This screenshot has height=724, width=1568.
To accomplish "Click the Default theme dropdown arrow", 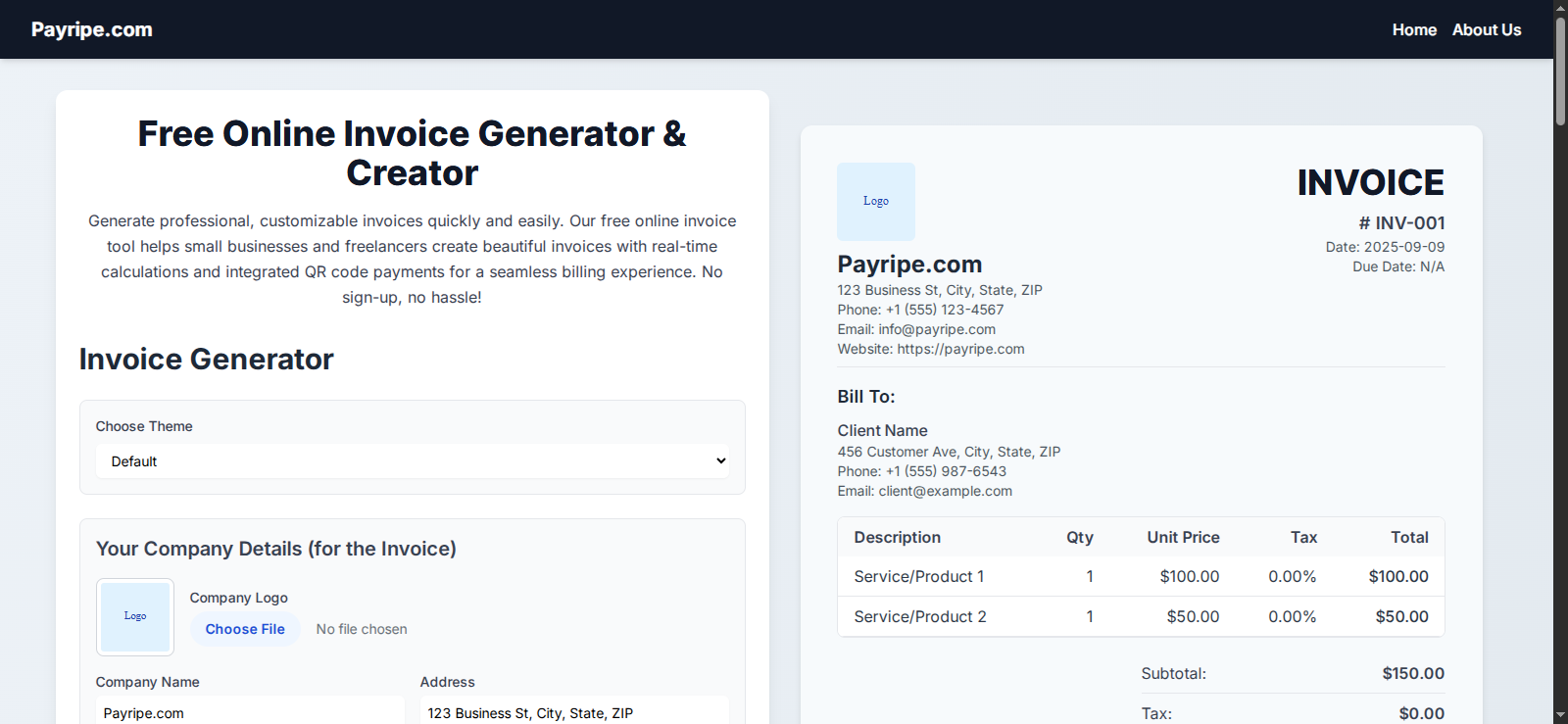I will coord(721,461).
